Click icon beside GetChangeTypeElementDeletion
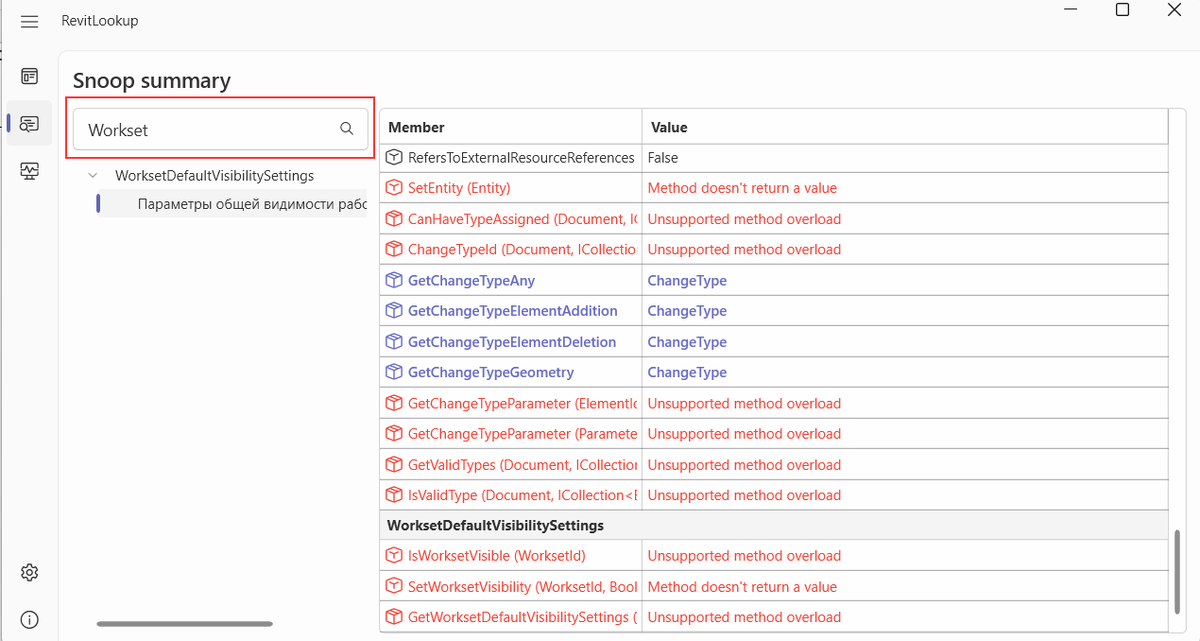The height and width of the screenshot is (641, 1200). [394, 342]
